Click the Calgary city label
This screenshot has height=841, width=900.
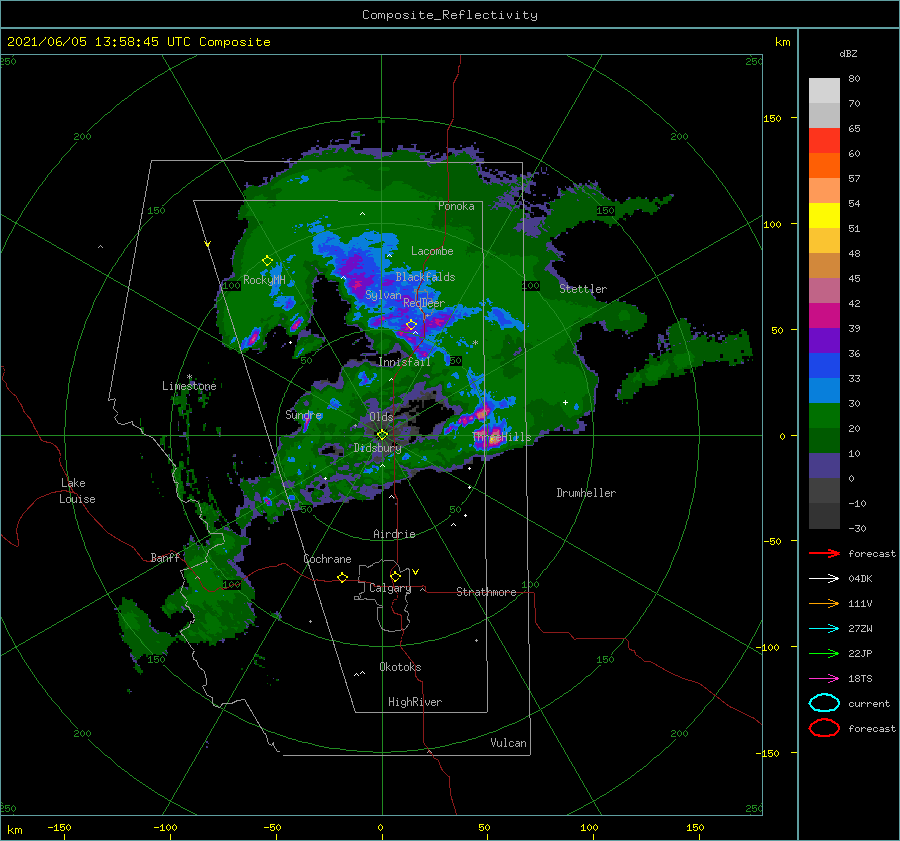tap(390, 588)
